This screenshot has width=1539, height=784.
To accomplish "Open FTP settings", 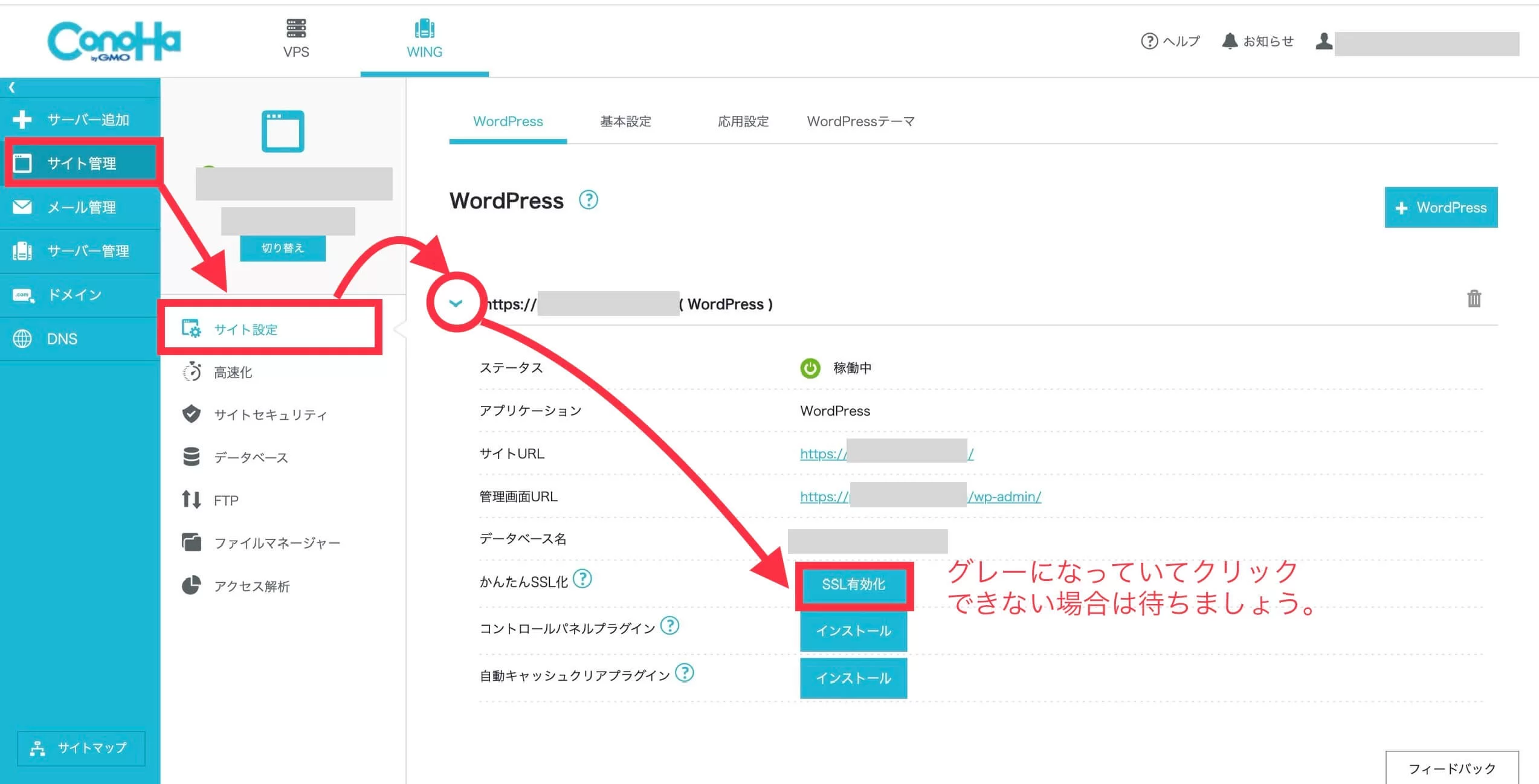I will coord(210,500).
